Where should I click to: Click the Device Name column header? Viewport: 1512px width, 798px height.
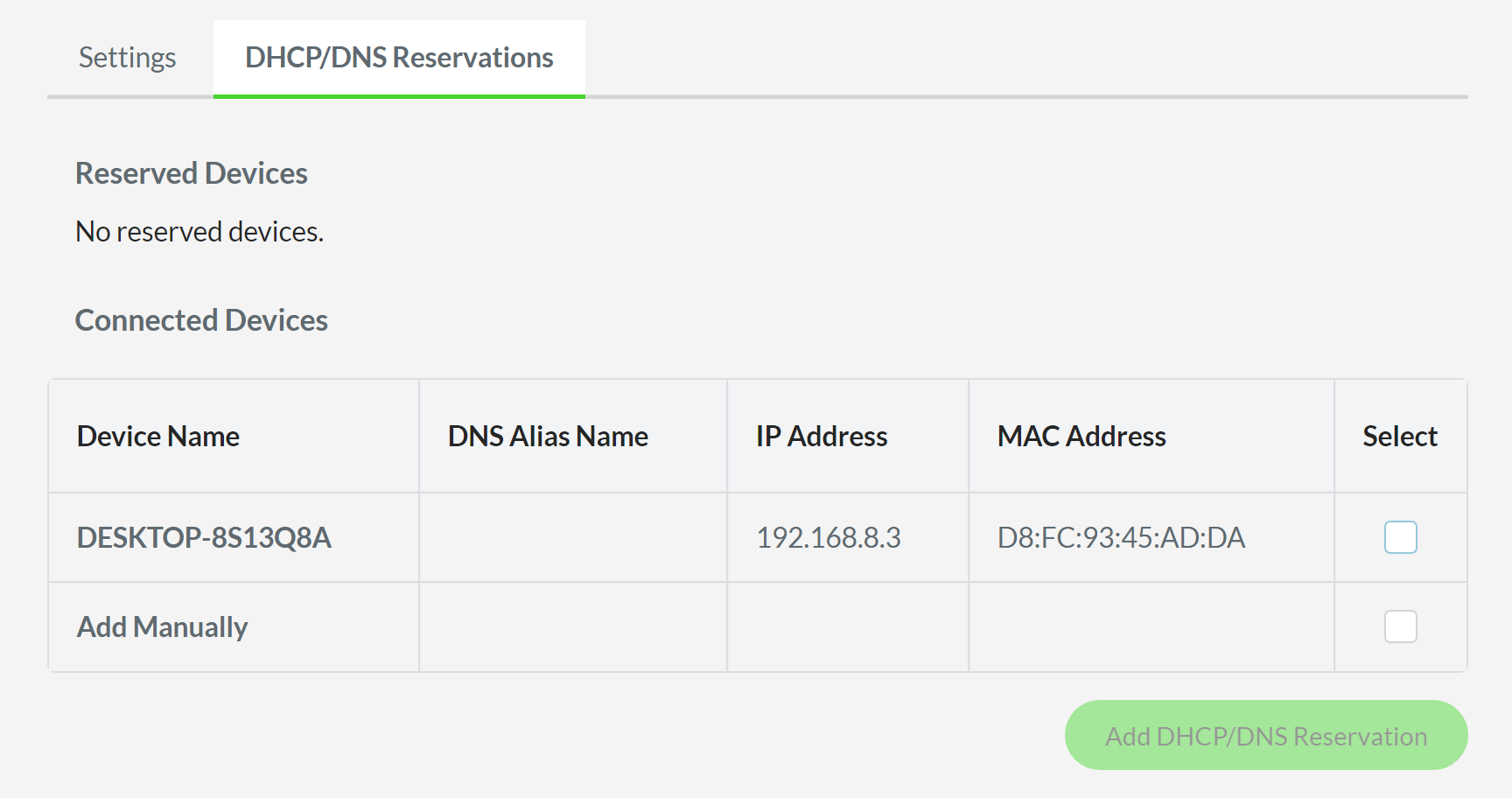(158, 436)
